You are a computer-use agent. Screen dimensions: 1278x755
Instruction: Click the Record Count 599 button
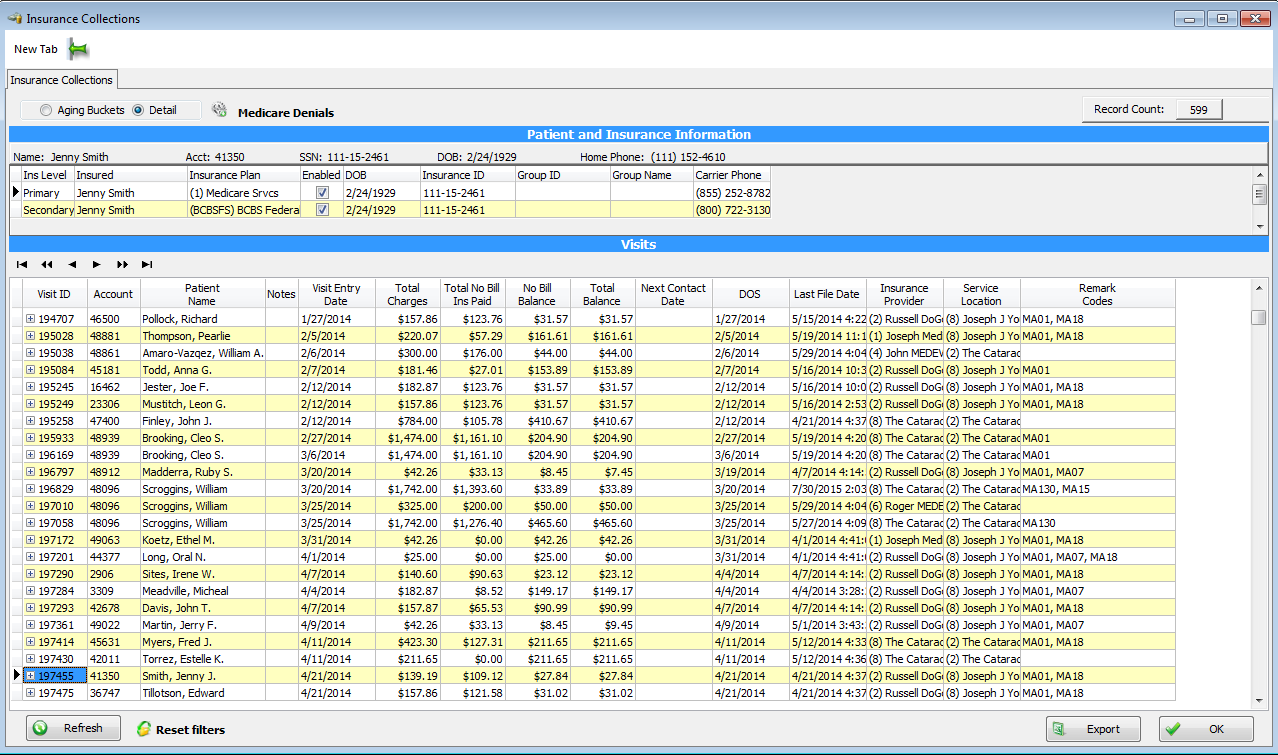[1198, 109]
